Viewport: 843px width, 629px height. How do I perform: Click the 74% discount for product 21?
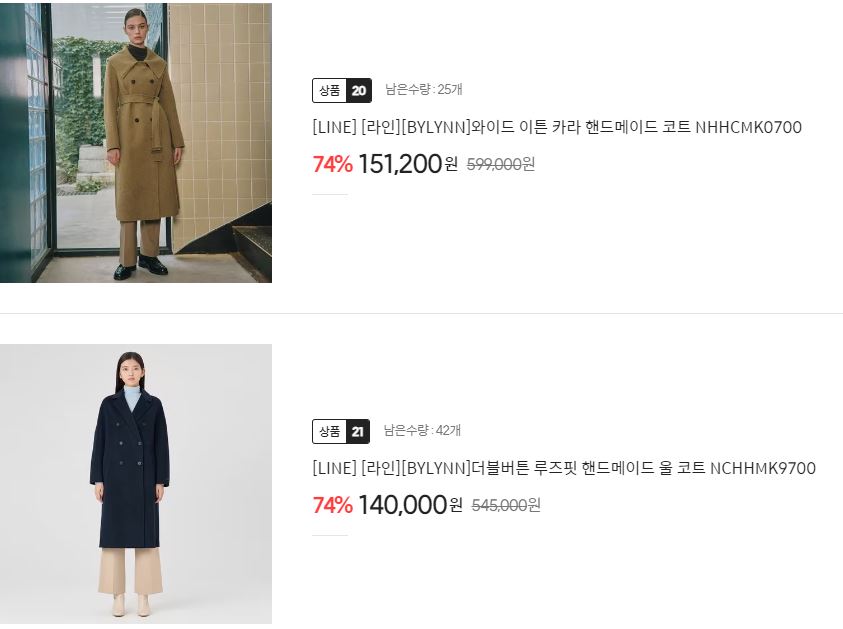[x=332, y=505]
